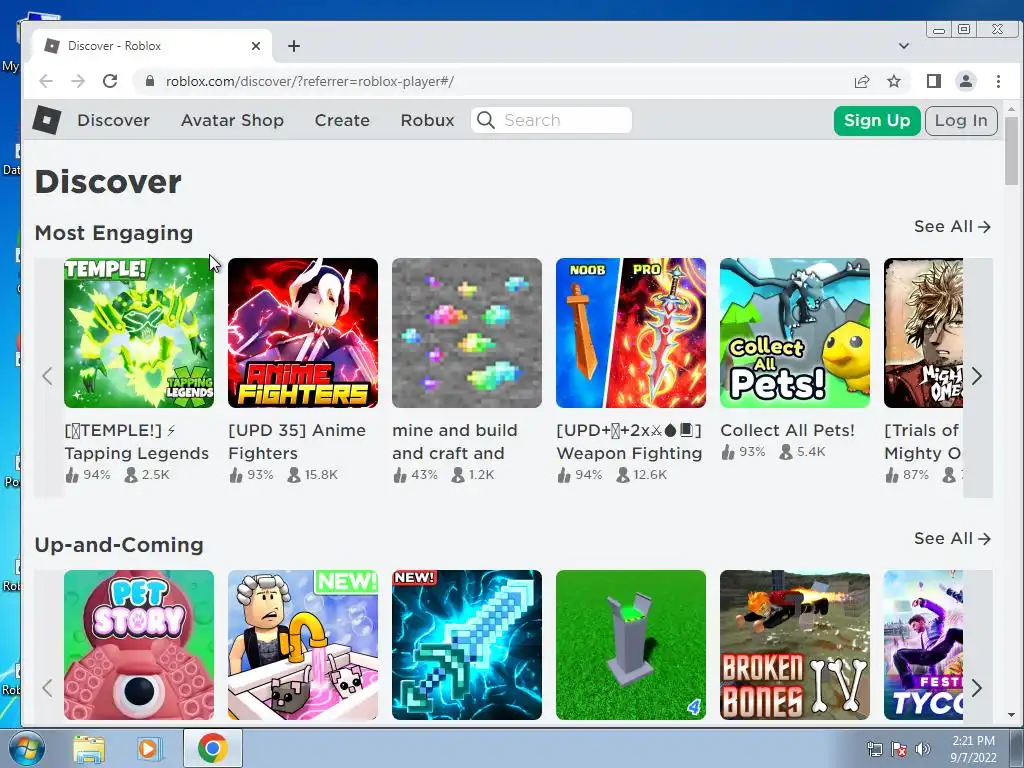Click the scrollbar up arrow

pyautogui.click(x=1012, y=110)
